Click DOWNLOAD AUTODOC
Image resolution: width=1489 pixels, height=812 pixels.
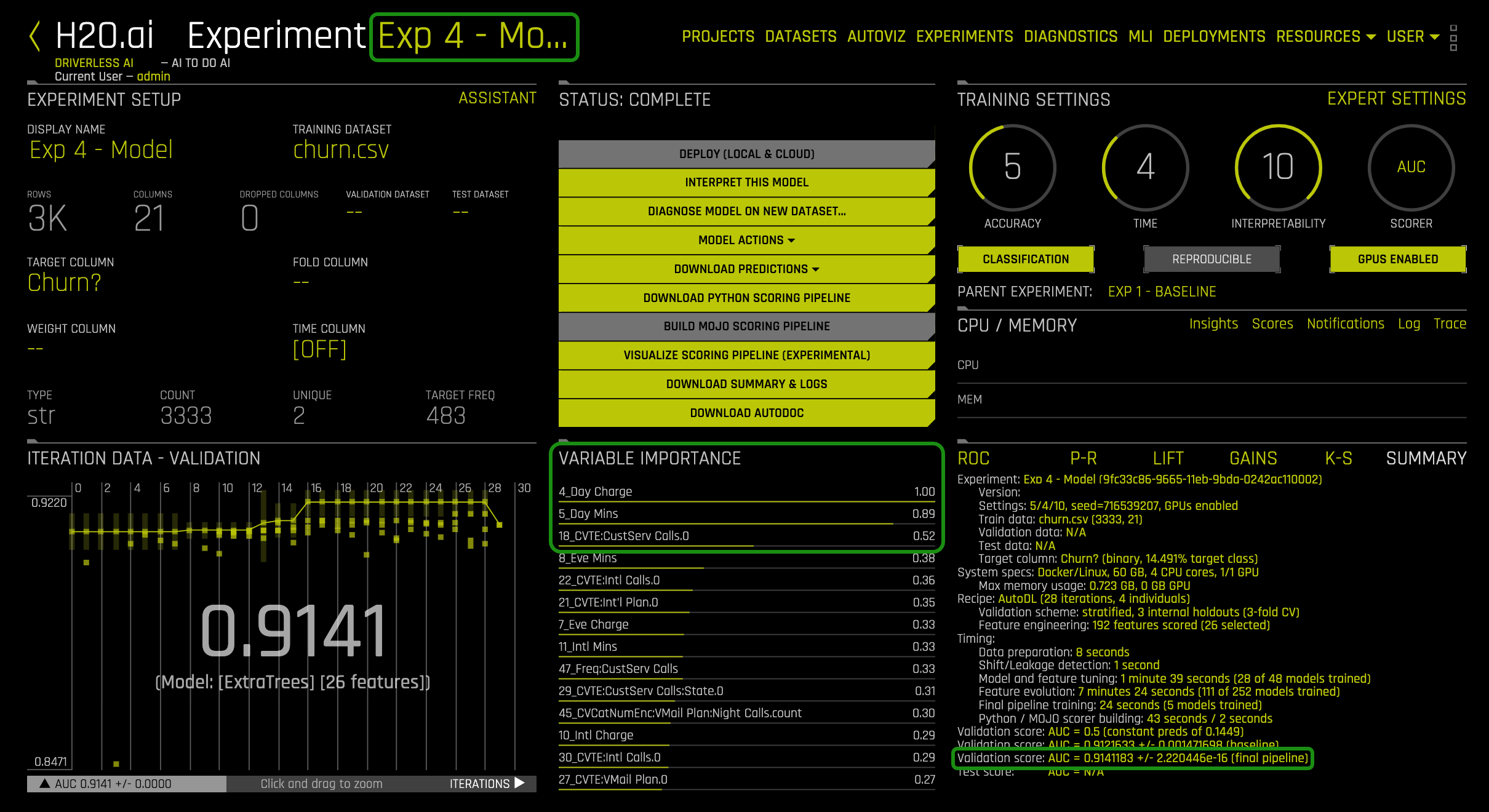(x=746, y=413)
